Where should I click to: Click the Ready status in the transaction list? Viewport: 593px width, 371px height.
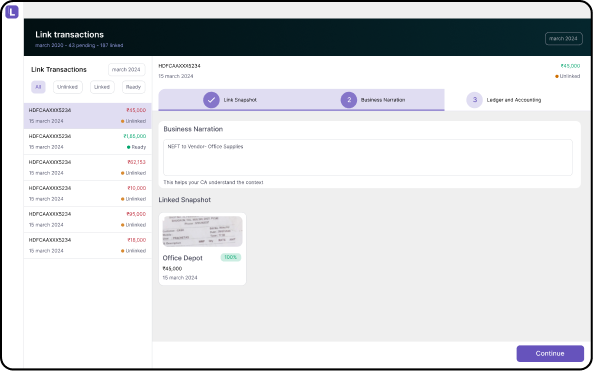click(137, 147)
